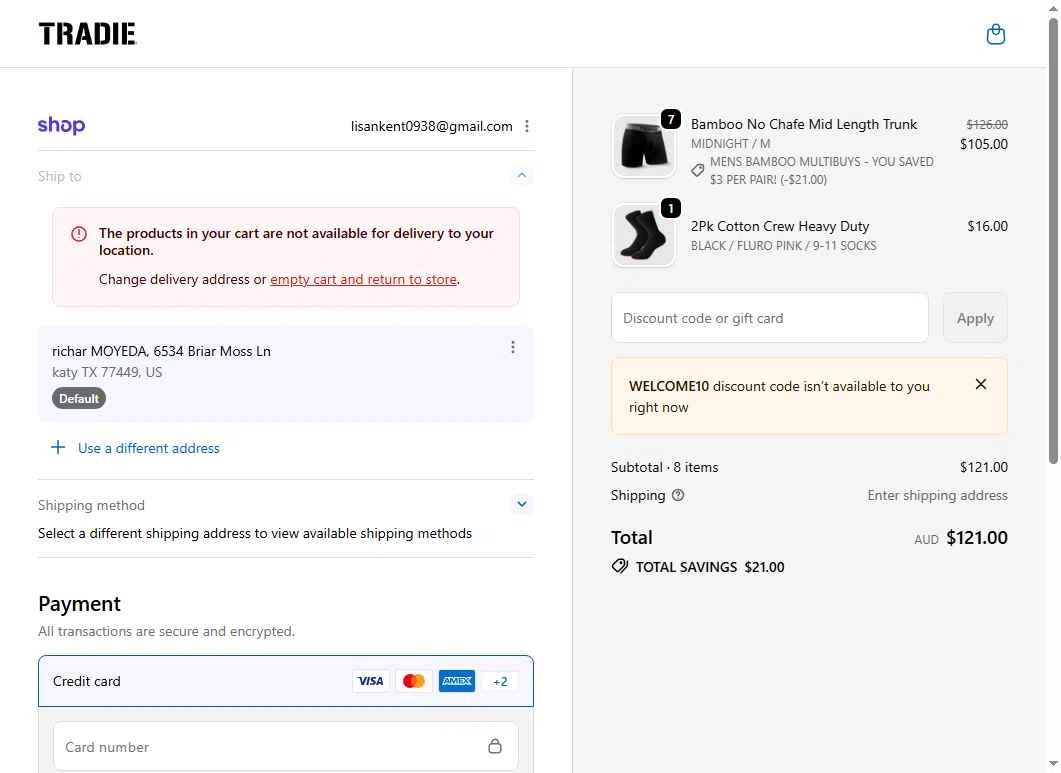Click the Card number input field

click(x=286, y=747)
